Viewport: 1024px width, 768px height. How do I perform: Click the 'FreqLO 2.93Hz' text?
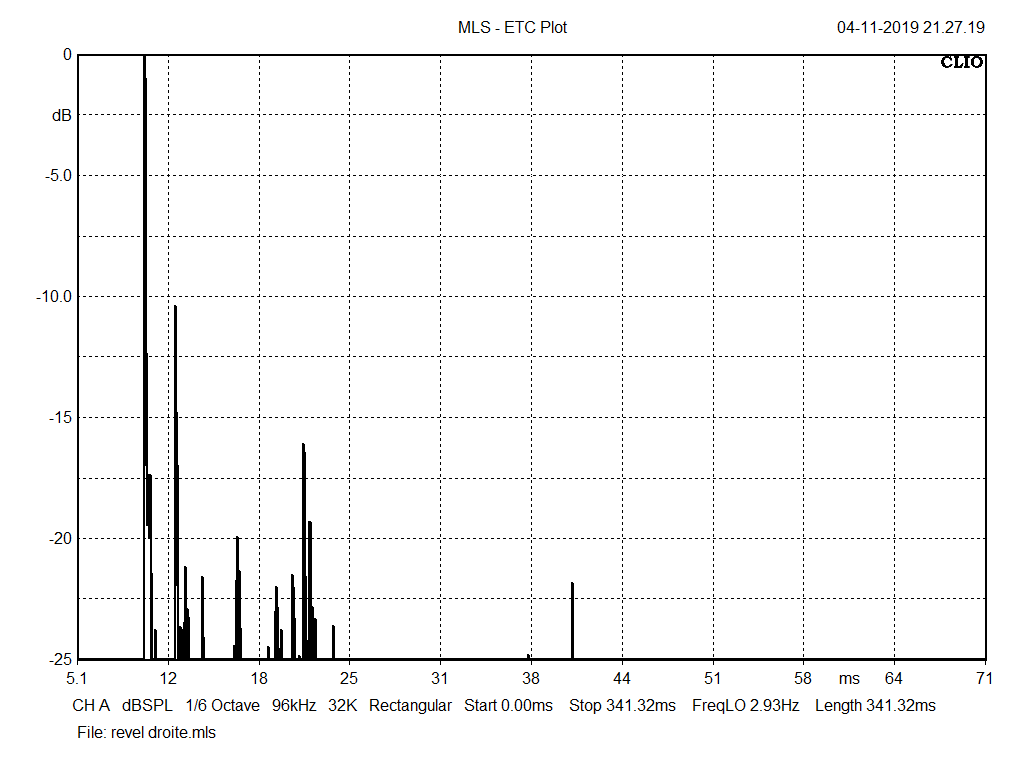745,705
